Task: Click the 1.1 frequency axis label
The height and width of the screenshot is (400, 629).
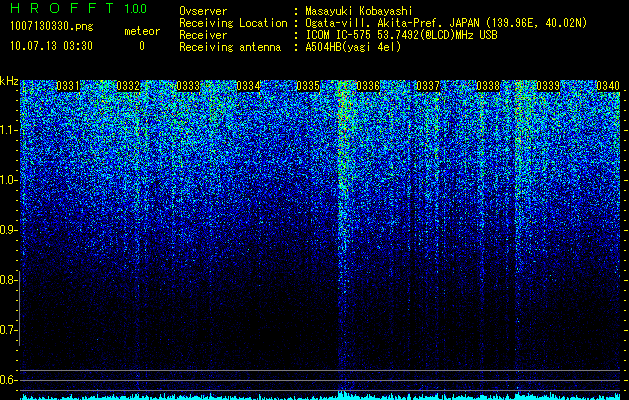Action: point(8,130)
